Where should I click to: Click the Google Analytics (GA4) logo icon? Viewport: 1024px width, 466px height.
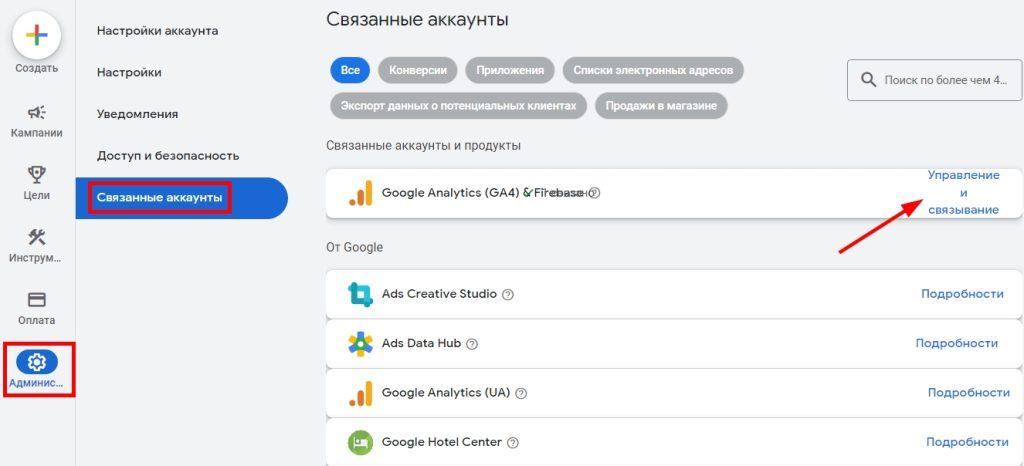coord(360,193)
